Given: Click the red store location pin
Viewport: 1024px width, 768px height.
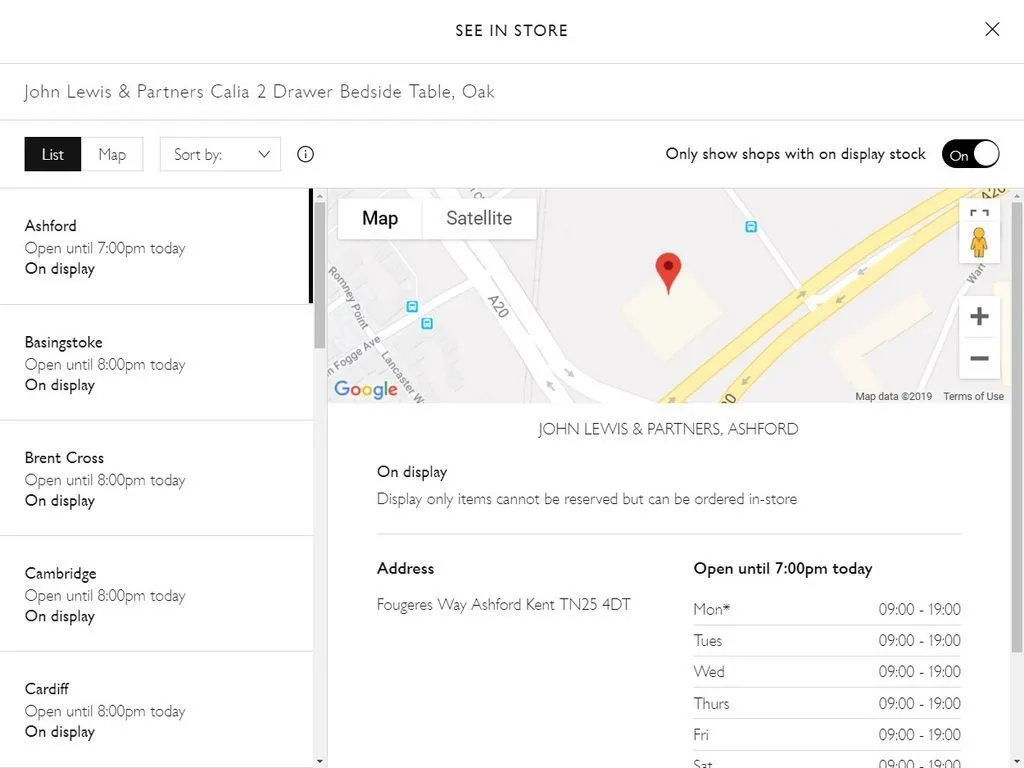Looking at the screenshot, I should tap(668, 273).
